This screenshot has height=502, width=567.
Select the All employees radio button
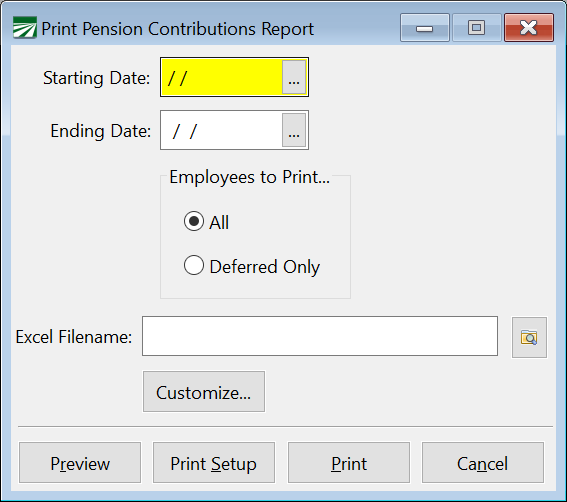[x=194, y=221]
